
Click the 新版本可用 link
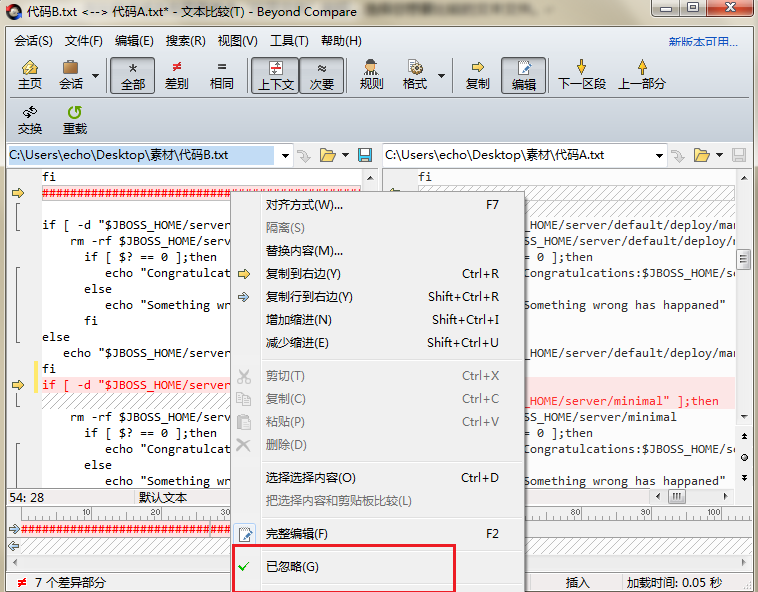(x=709, y=42)
